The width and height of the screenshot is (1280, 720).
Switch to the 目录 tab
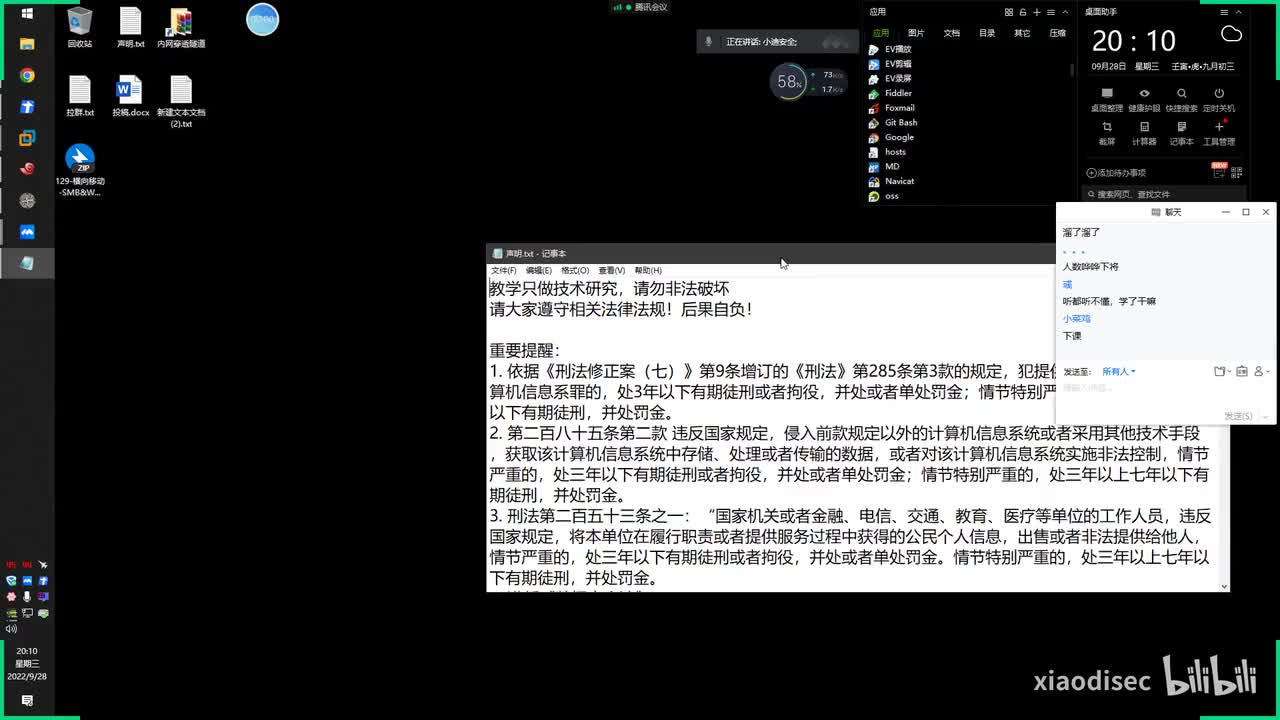click(x=987, y=33)
